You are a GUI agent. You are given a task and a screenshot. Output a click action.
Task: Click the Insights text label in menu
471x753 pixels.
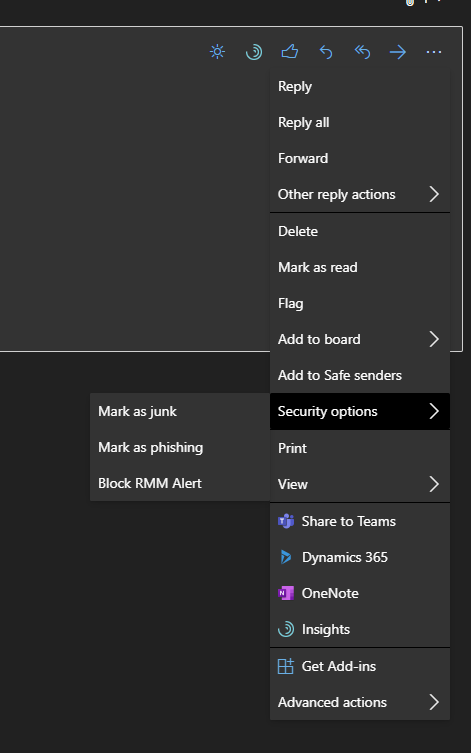[326, 630]
